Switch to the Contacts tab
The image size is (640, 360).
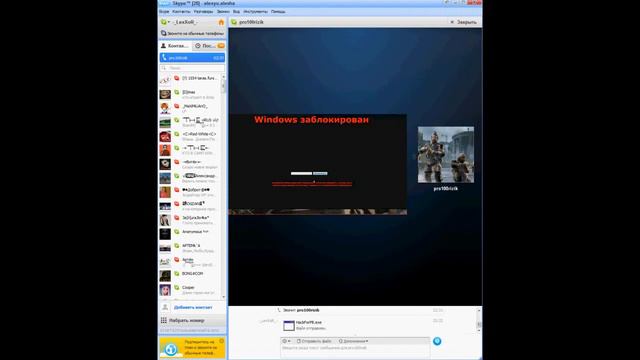[x=175, y=46]
